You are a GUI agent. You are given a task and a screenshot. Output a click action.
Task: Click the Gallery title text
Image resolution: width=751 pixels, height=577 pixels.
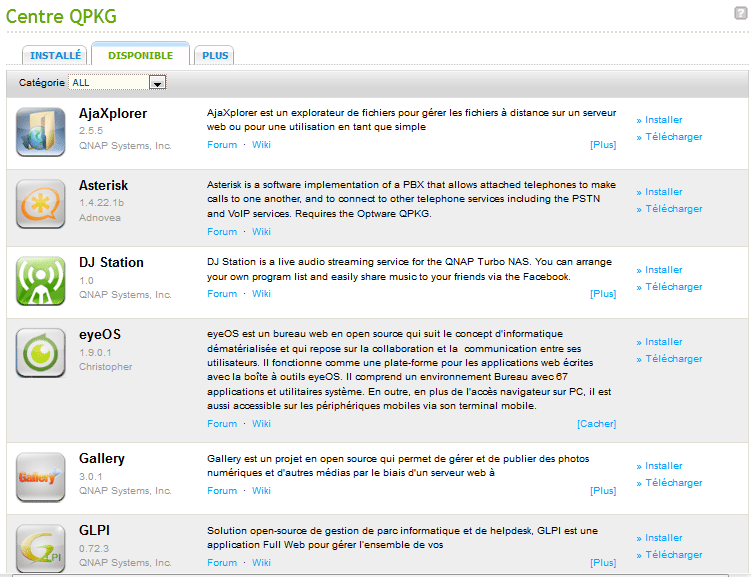tap(102, 459)
